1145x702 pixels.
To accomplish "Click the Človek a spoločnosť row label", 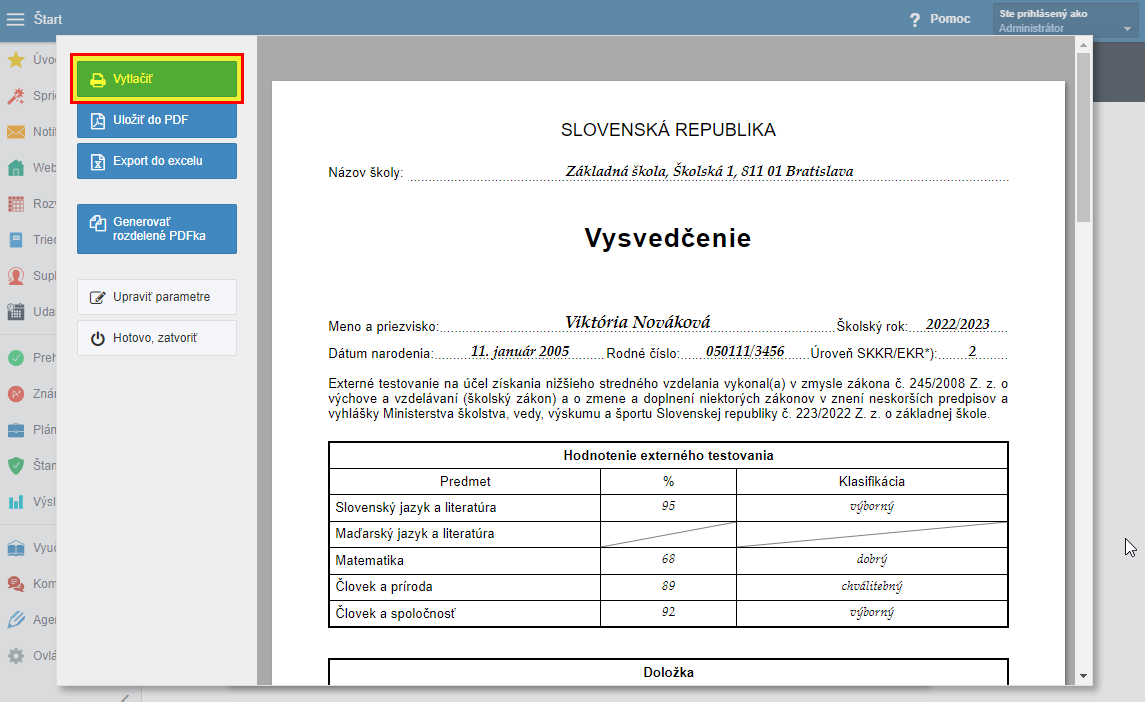I will point(395,614).
